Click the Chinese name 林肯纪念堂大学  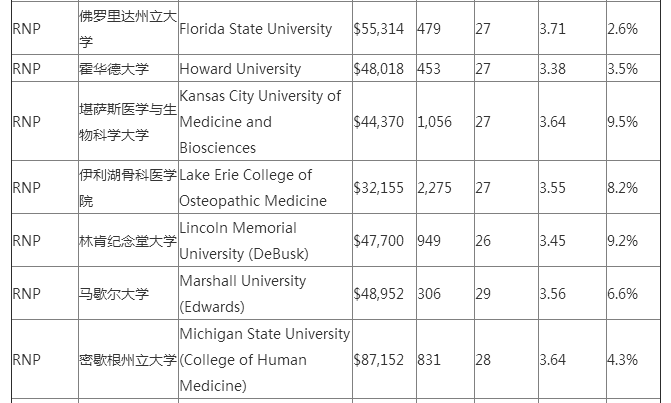[x=127, y=241]
